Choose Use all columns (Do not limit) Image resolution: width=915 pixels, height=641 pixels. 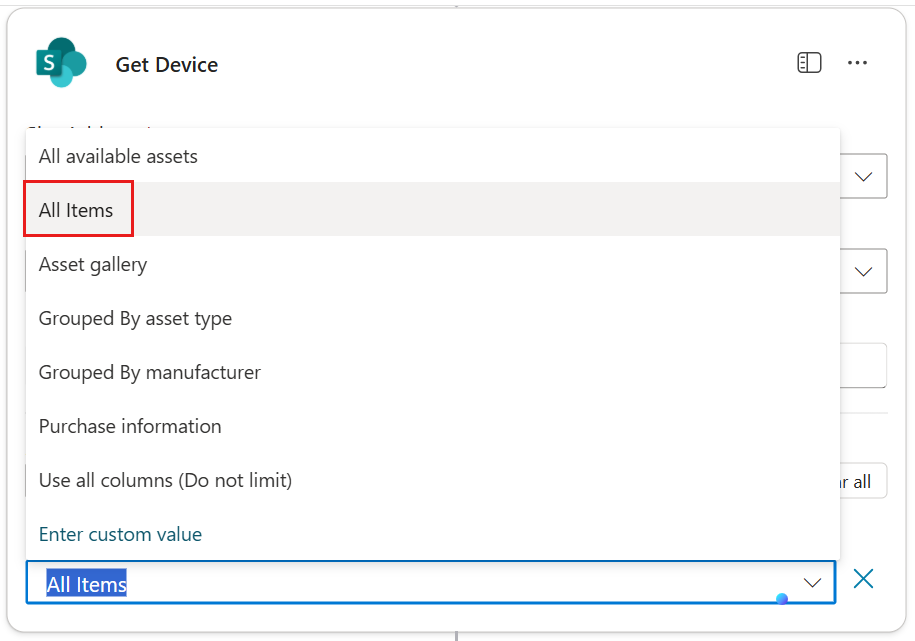point(165,479)
